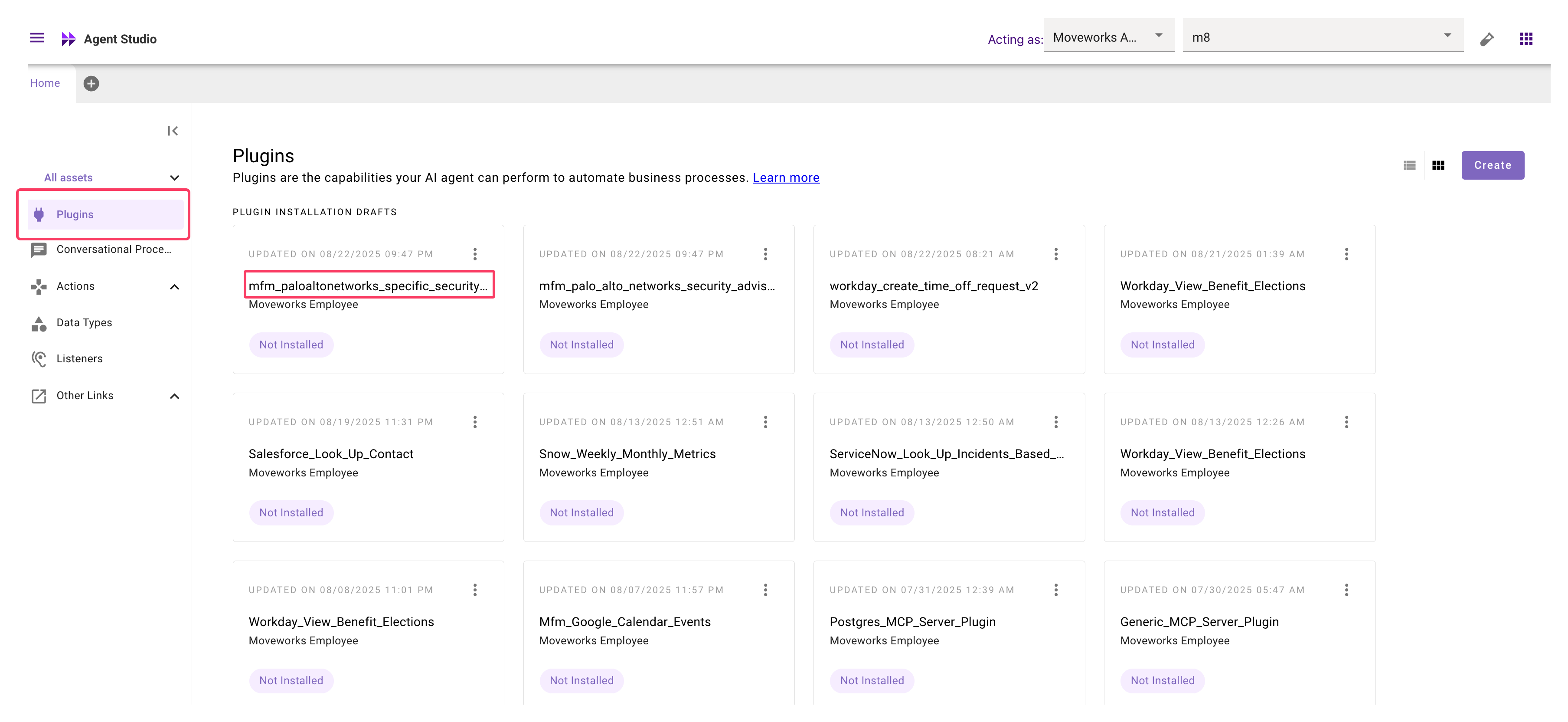Click the Create button
Screen dimensions: 1568x722
tap(1492, 165)
